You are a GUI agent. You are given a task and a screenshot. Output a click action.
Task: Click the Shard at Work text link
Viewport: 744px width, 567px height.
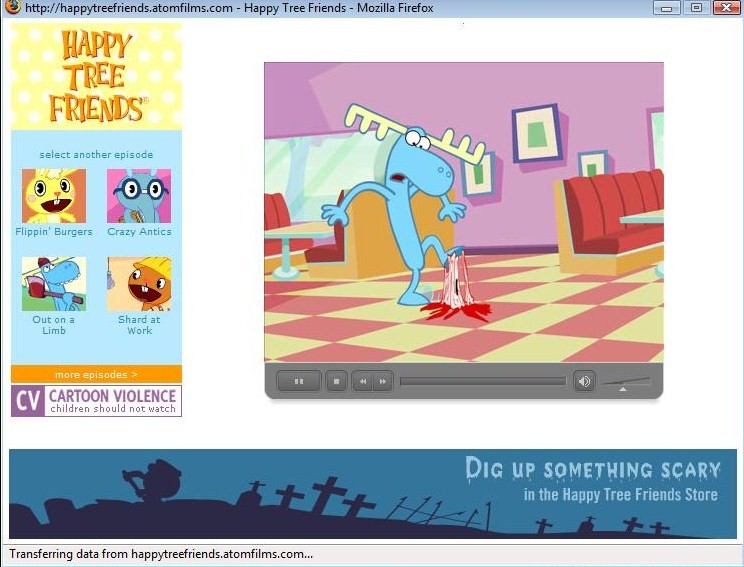pos(139,325)
